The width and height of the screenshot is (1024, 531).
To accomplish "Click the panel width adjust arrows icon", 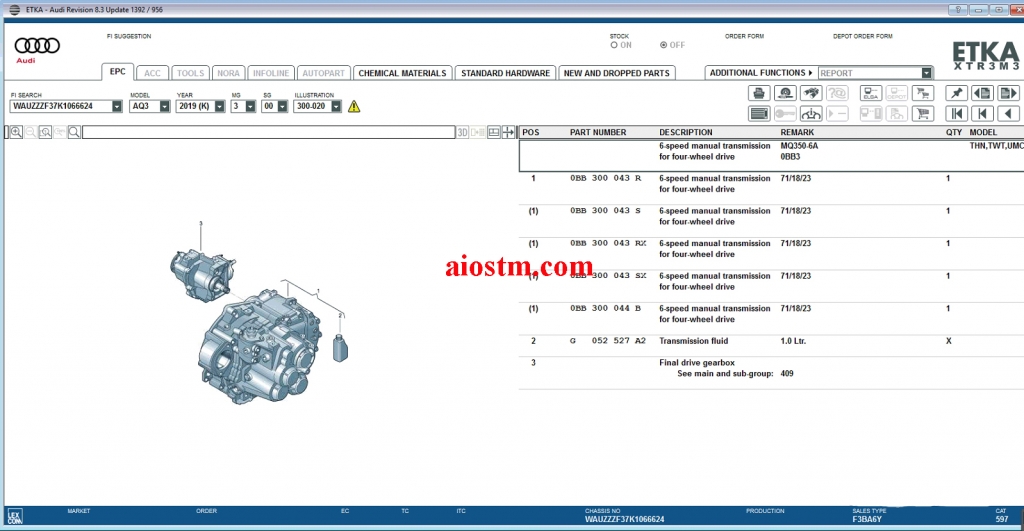I will pyautogui.click(x=508, y=132).
